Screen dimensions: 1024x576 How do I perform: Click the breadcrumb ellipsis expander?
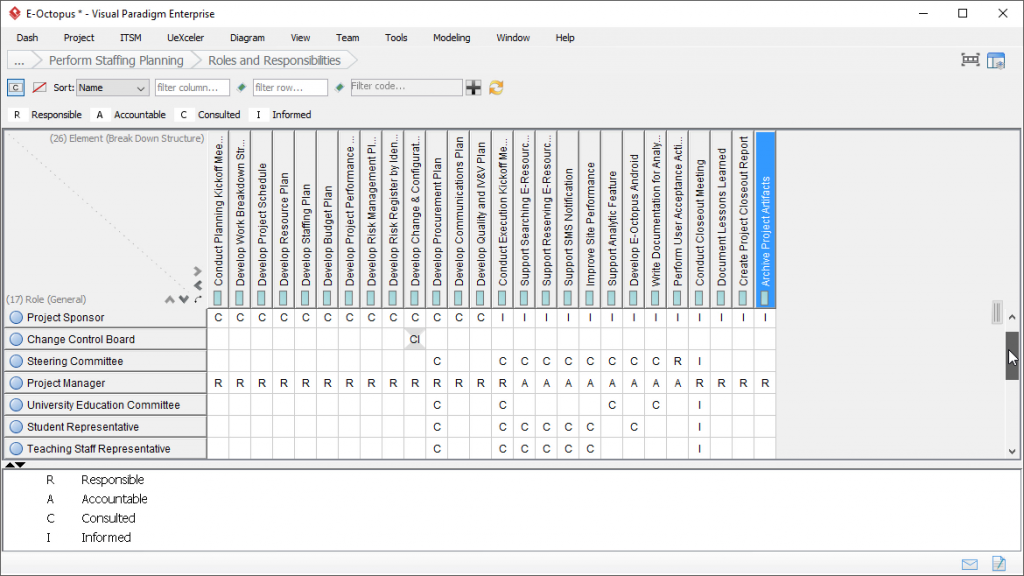pos(18,60)
